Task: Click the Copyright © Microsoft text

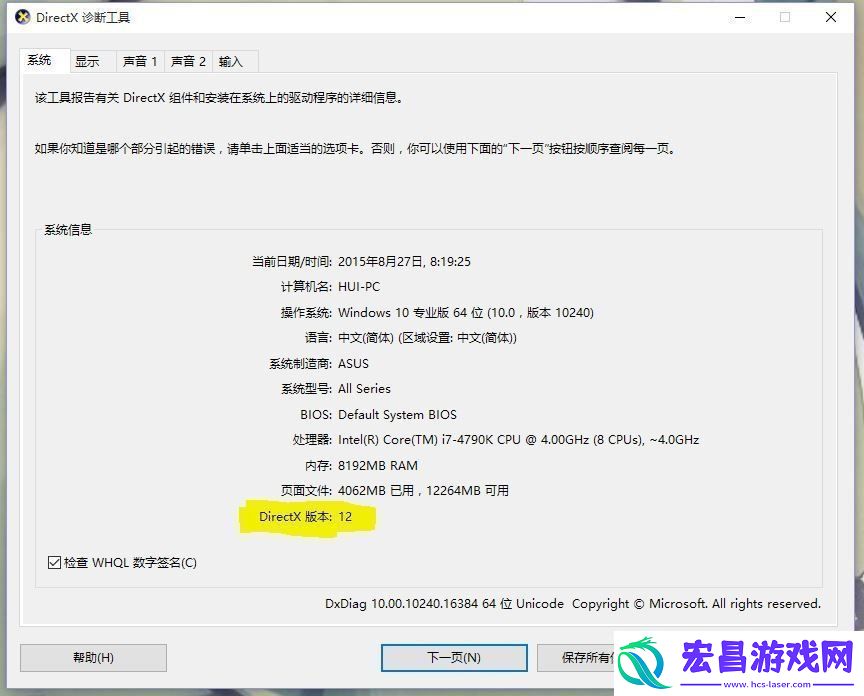Action: pos(696,604)
